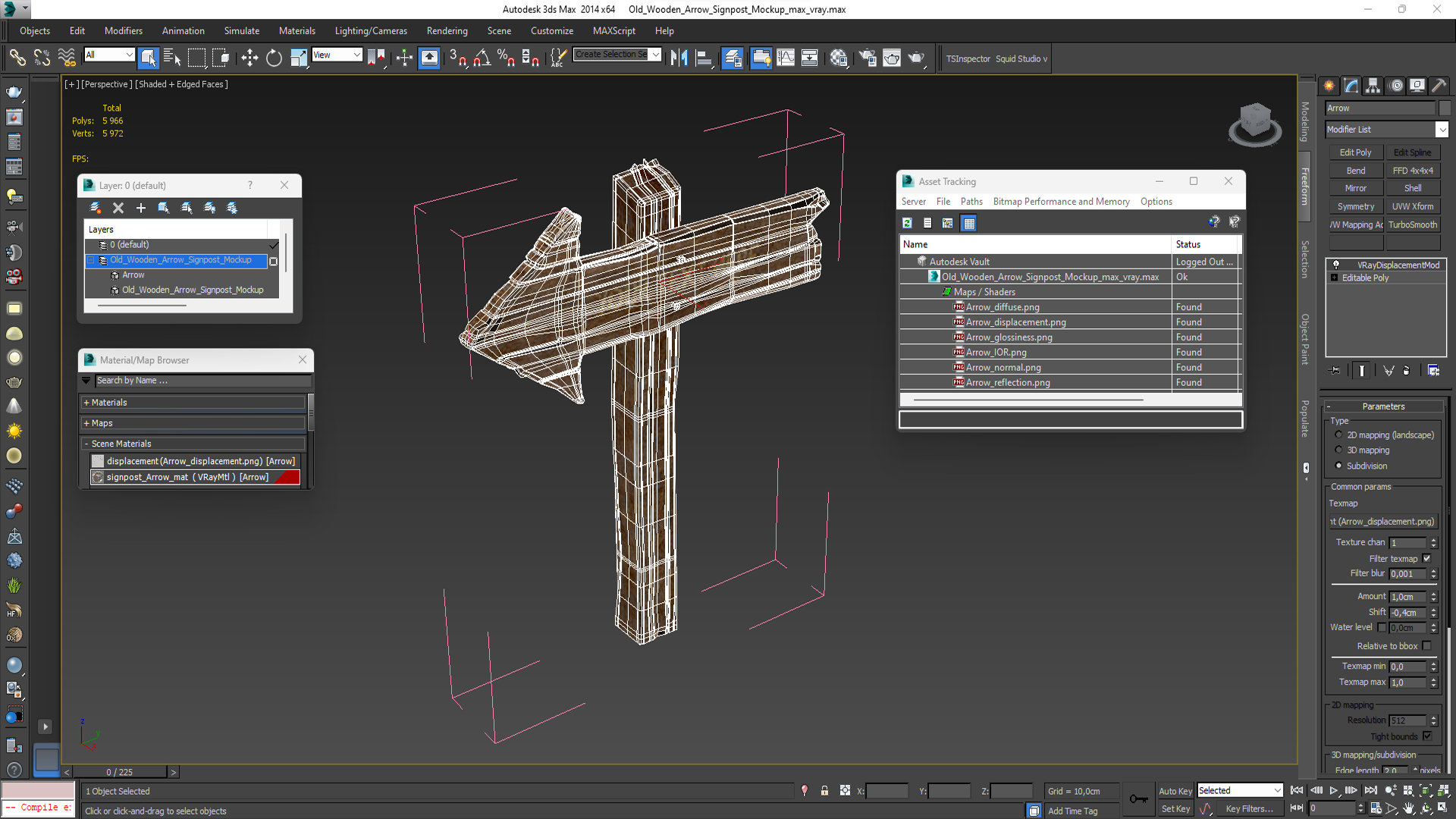The height and width of the screenshot is (819, 1456).
Task: Click the TurboSmooth modifier button
Action: click(1412, 224)
